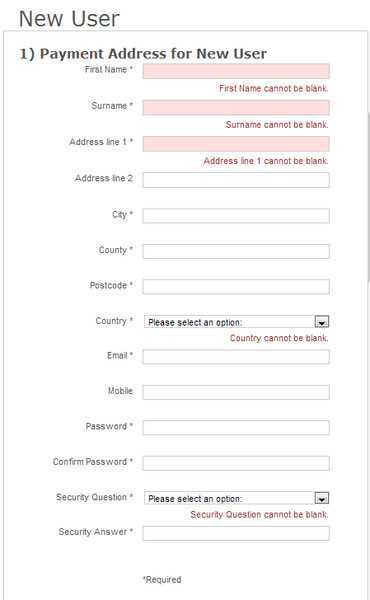Select the Security Answer text field
The height and width of the screenshot is (600, 370).
pos(236,533)
